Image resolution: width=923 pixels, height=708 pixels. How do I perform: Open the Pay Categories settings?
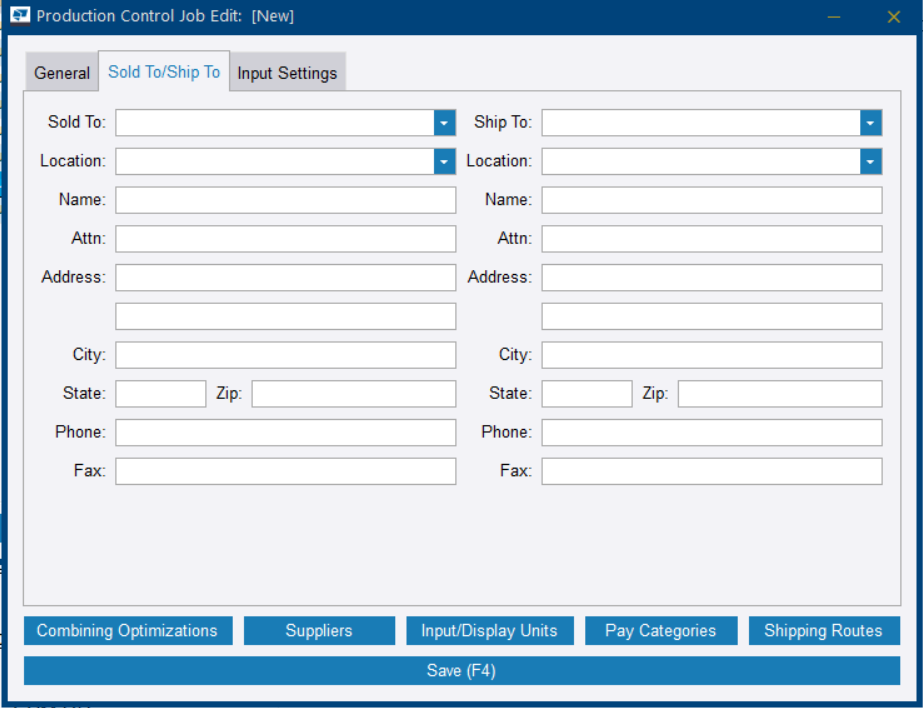click(x=661, y=630)
